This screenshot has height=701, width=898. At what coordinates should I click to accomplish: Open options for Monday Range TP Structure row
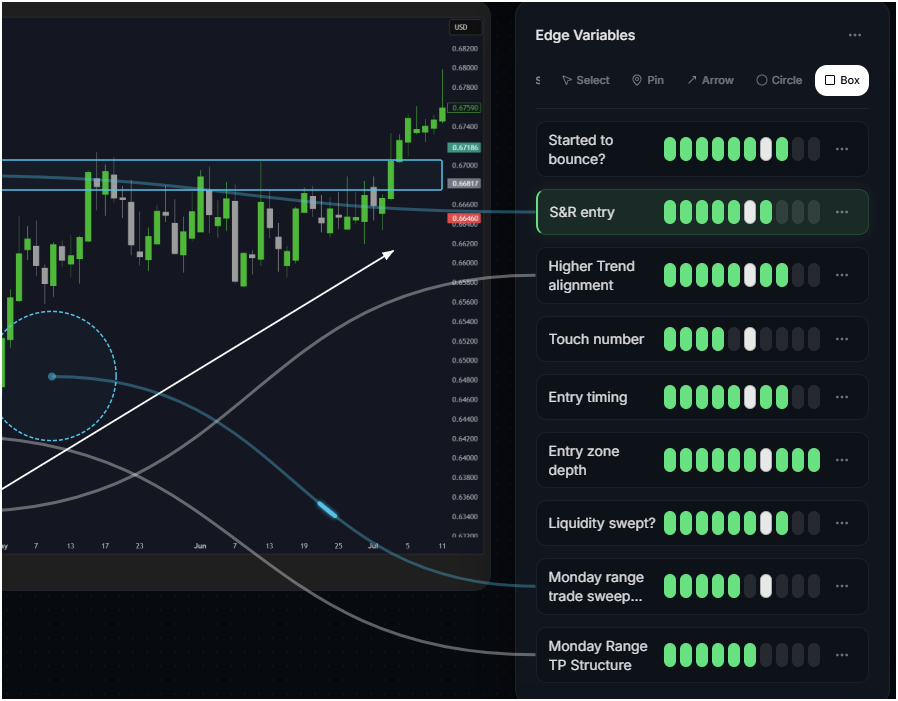point(841,655)
